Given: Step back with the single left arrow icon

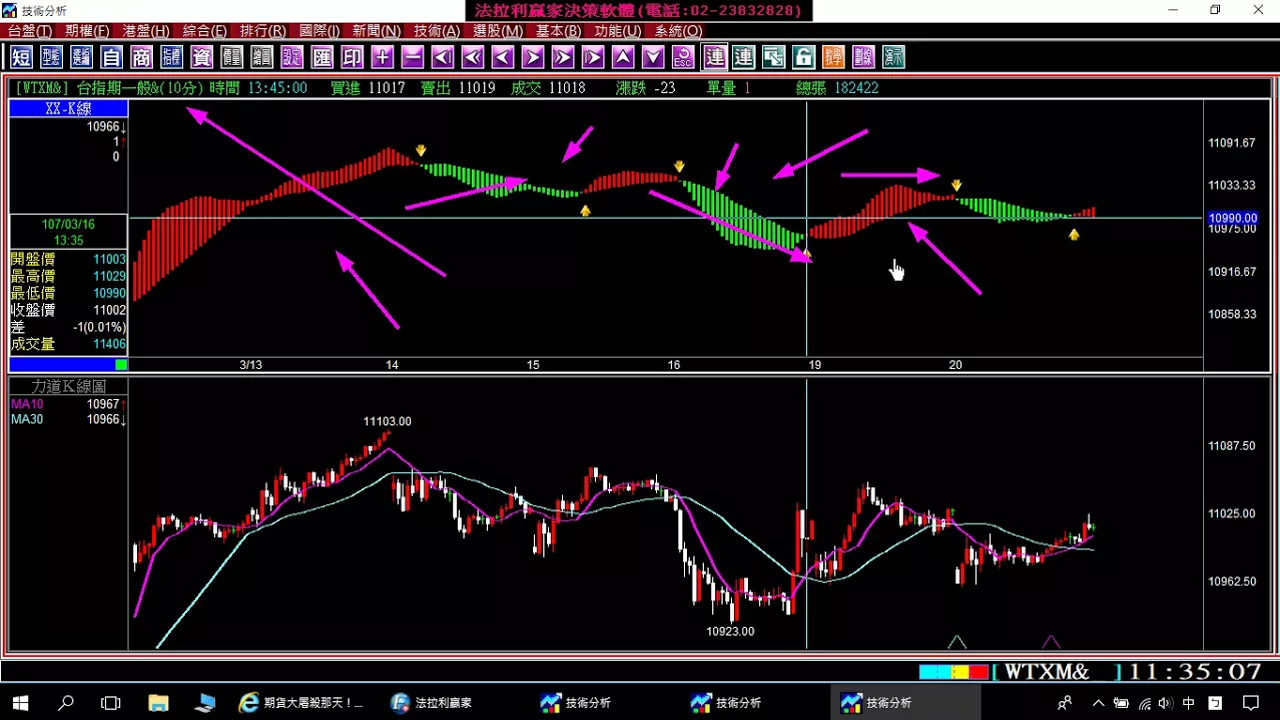Looking at the screenshot, I should [503, 57].
